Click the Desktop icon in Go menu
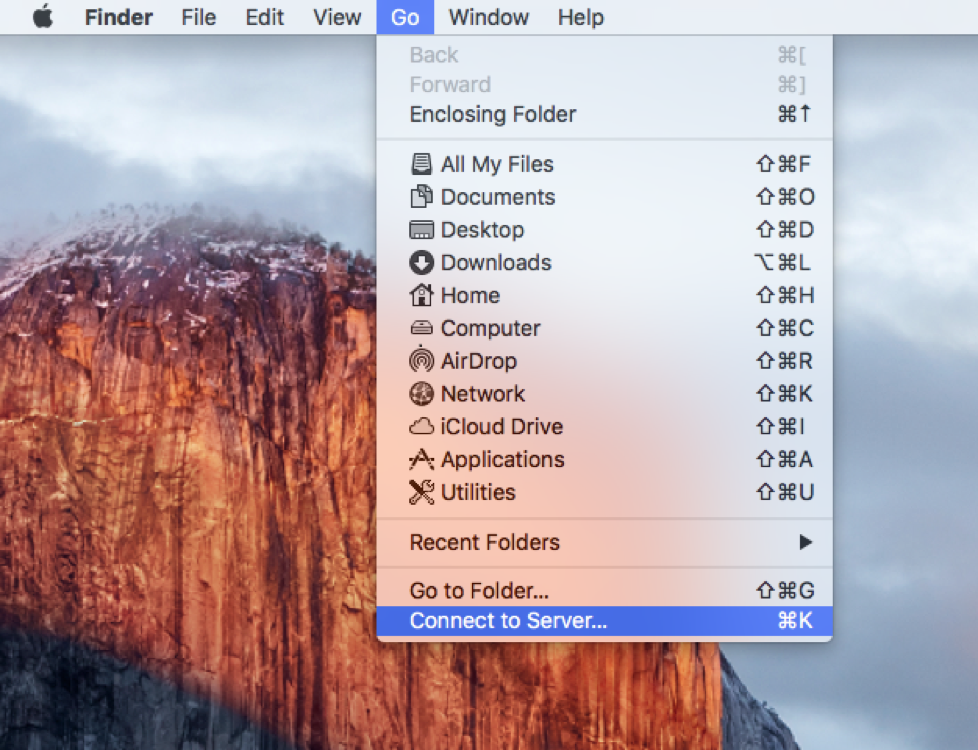978x750 pixels. pyautogui.click(x=422, y=230)
